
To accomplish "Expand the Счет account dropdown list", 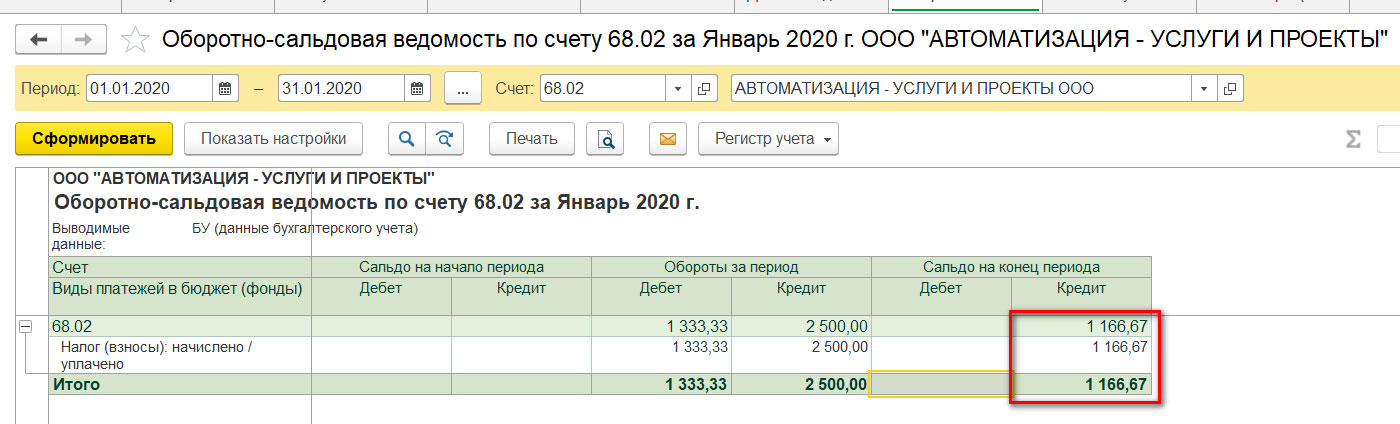I will pyautogui.click(x=679, y=88).
